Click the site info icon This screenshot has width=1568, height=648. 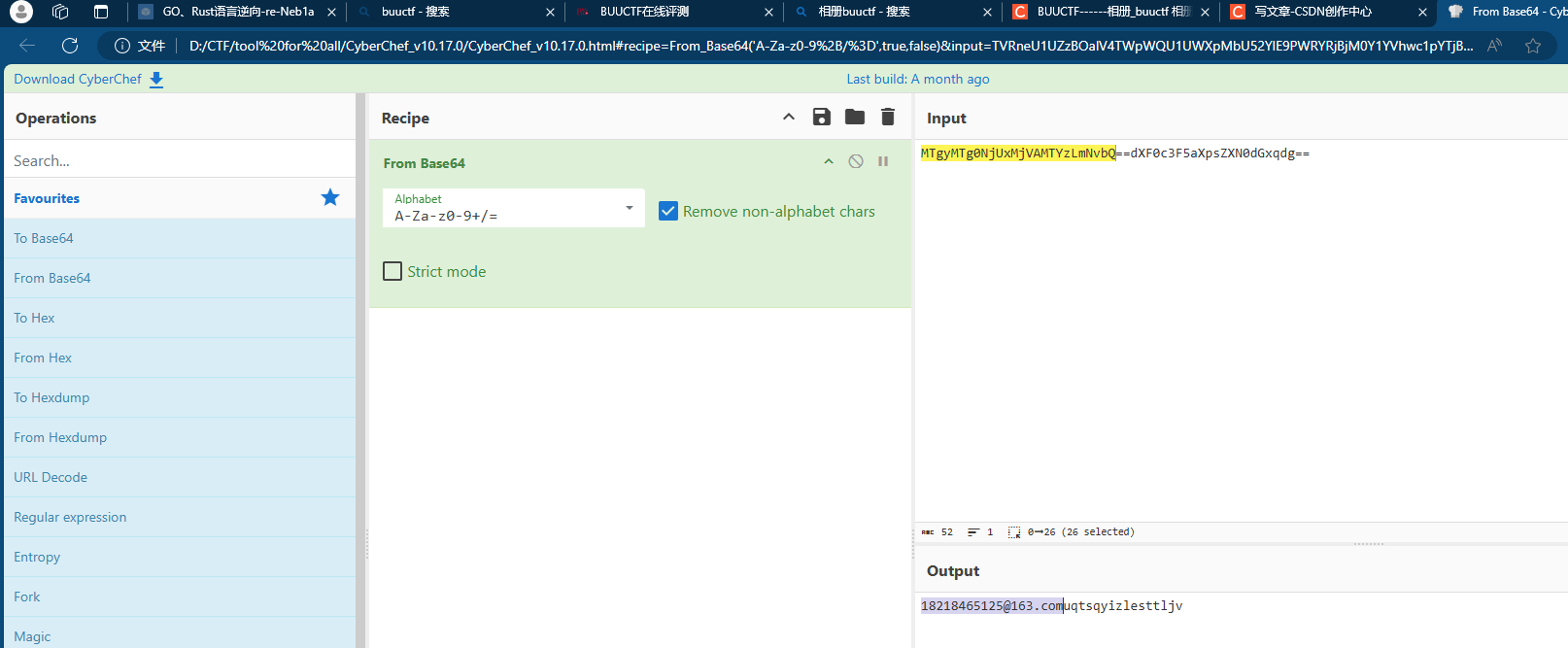pos(122,46)
